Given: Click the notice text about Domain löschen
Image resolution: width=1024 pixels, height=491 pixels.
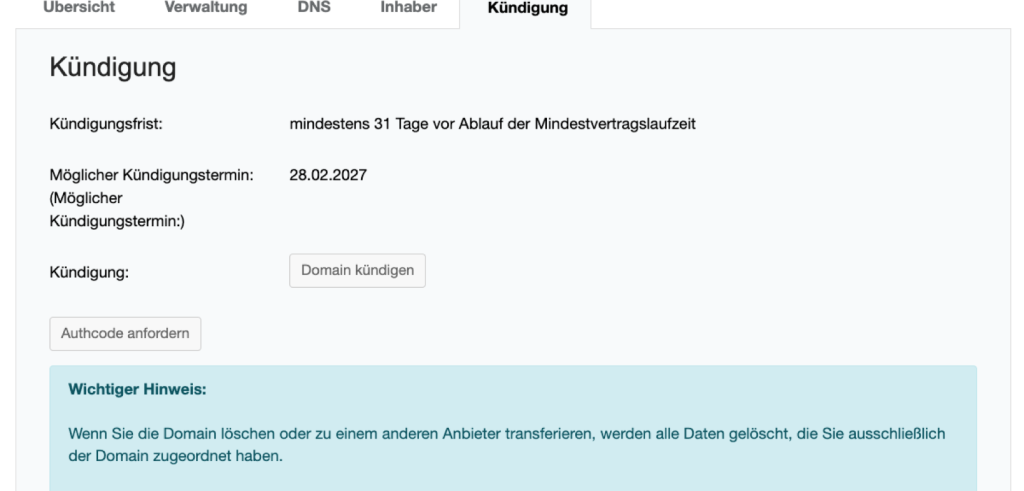Looking at the screenshot, I should [507, 445].
